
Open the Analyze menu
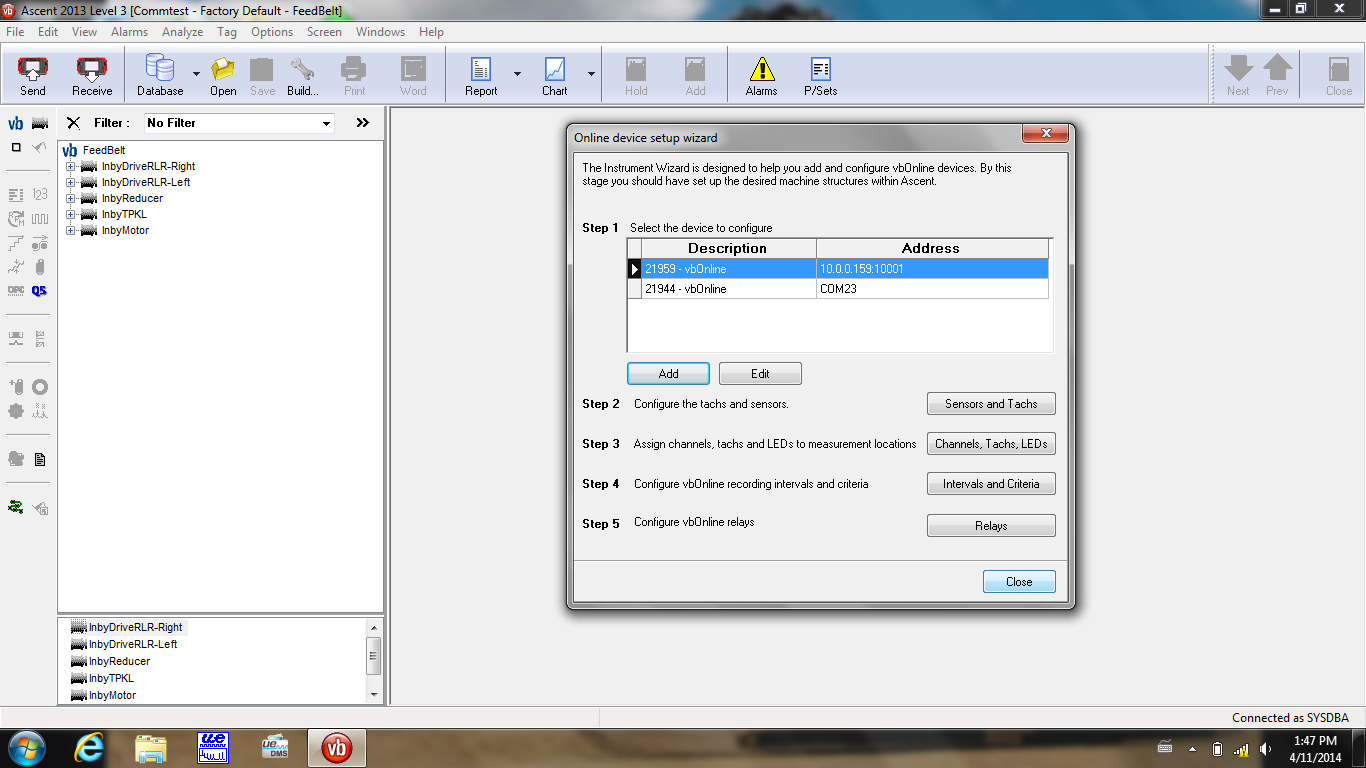point(183,32)
